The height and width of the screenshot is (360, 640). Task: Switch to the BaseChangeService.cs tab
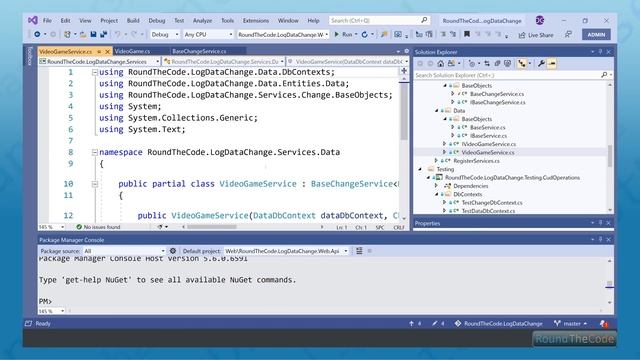coord(199,51)
